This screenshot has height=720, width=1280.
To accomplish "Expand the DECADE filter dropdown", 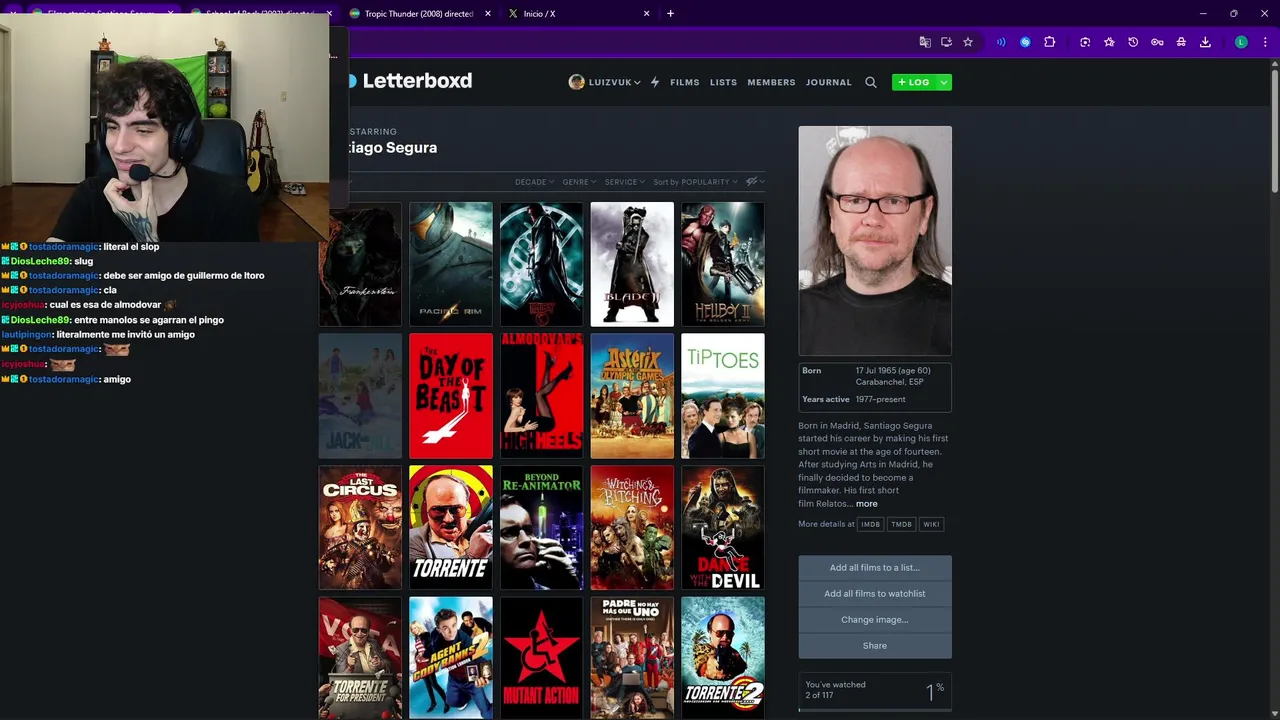I will [534, 182].
